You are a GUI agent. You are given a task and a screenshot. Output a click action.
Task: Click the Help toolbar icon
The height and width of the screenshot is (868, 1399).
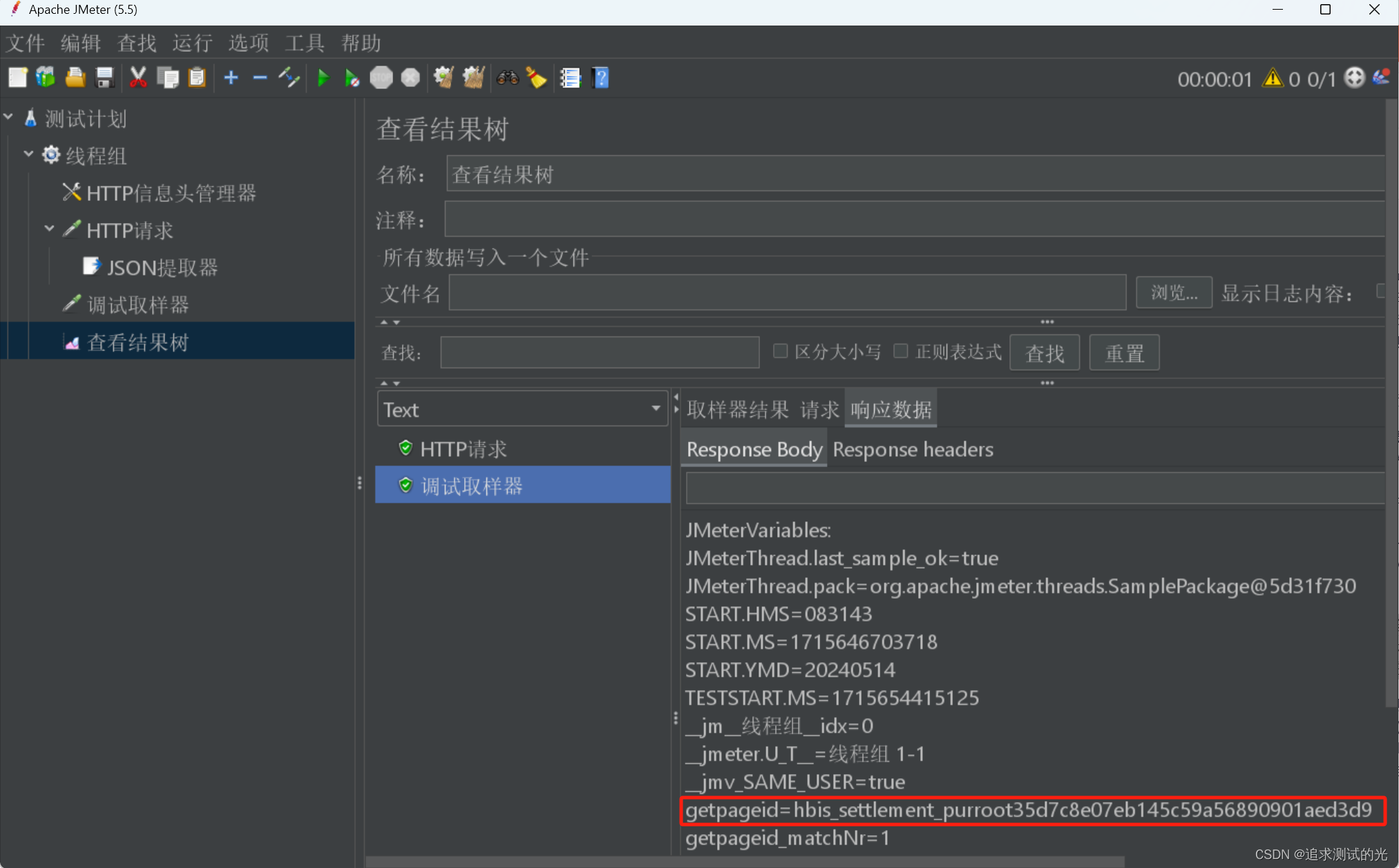pyautogui.click(x=602, y=78)
